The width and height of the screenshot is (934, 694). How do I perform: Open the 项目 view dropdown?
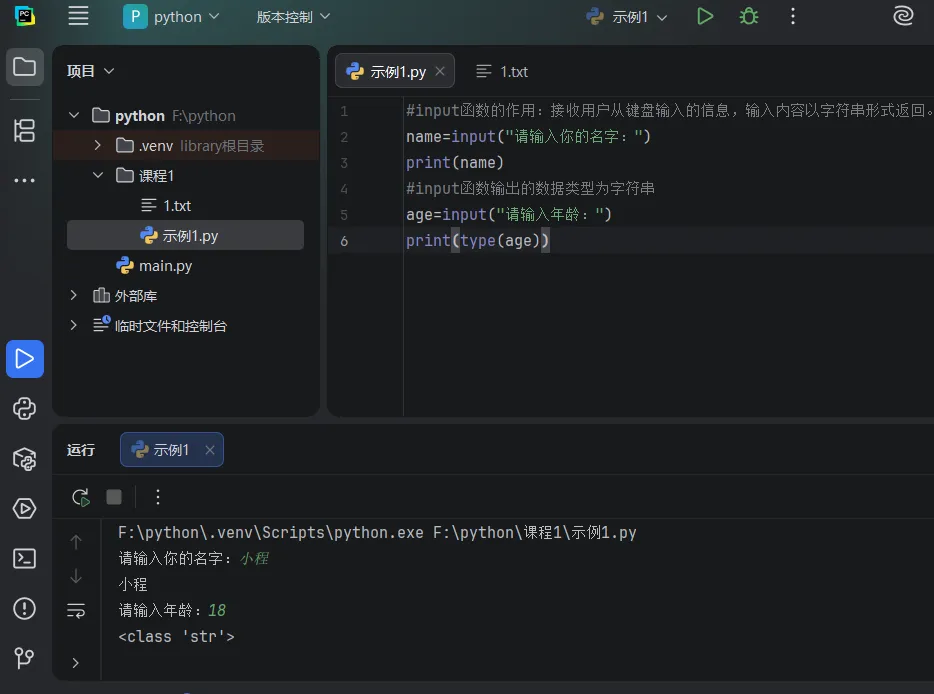coord(90,71)
